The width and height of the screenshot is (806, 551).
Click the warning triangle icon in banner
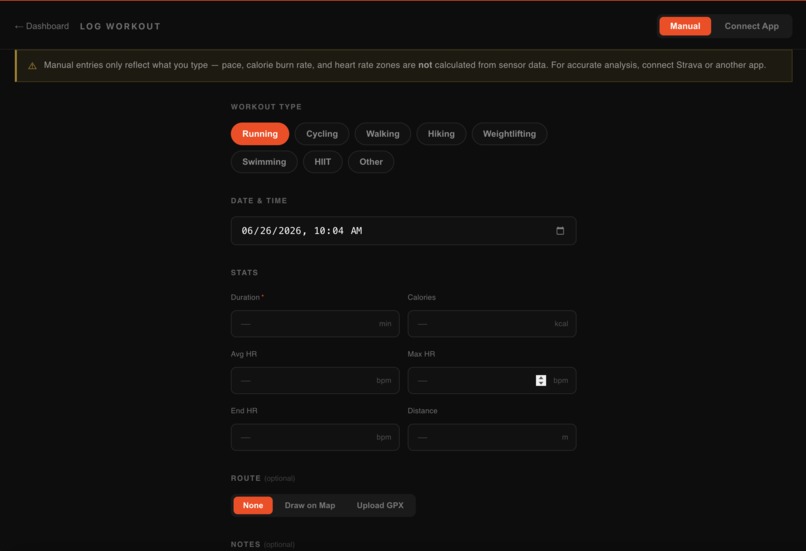(x=32, y=66)
